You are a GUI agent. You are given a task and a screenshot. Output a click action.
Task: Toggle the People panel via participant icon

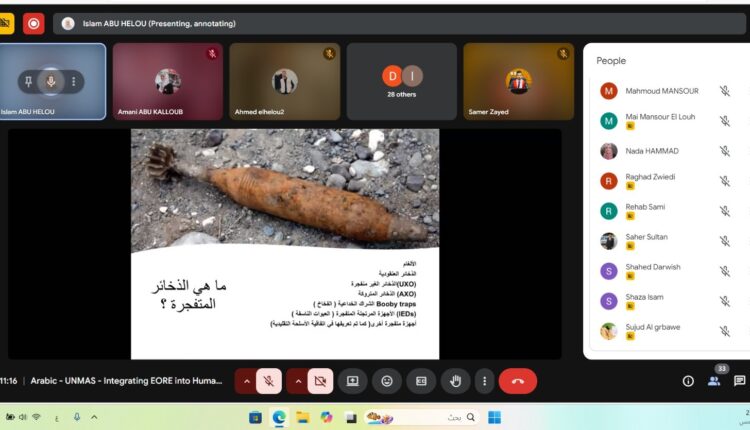point(714,381)
